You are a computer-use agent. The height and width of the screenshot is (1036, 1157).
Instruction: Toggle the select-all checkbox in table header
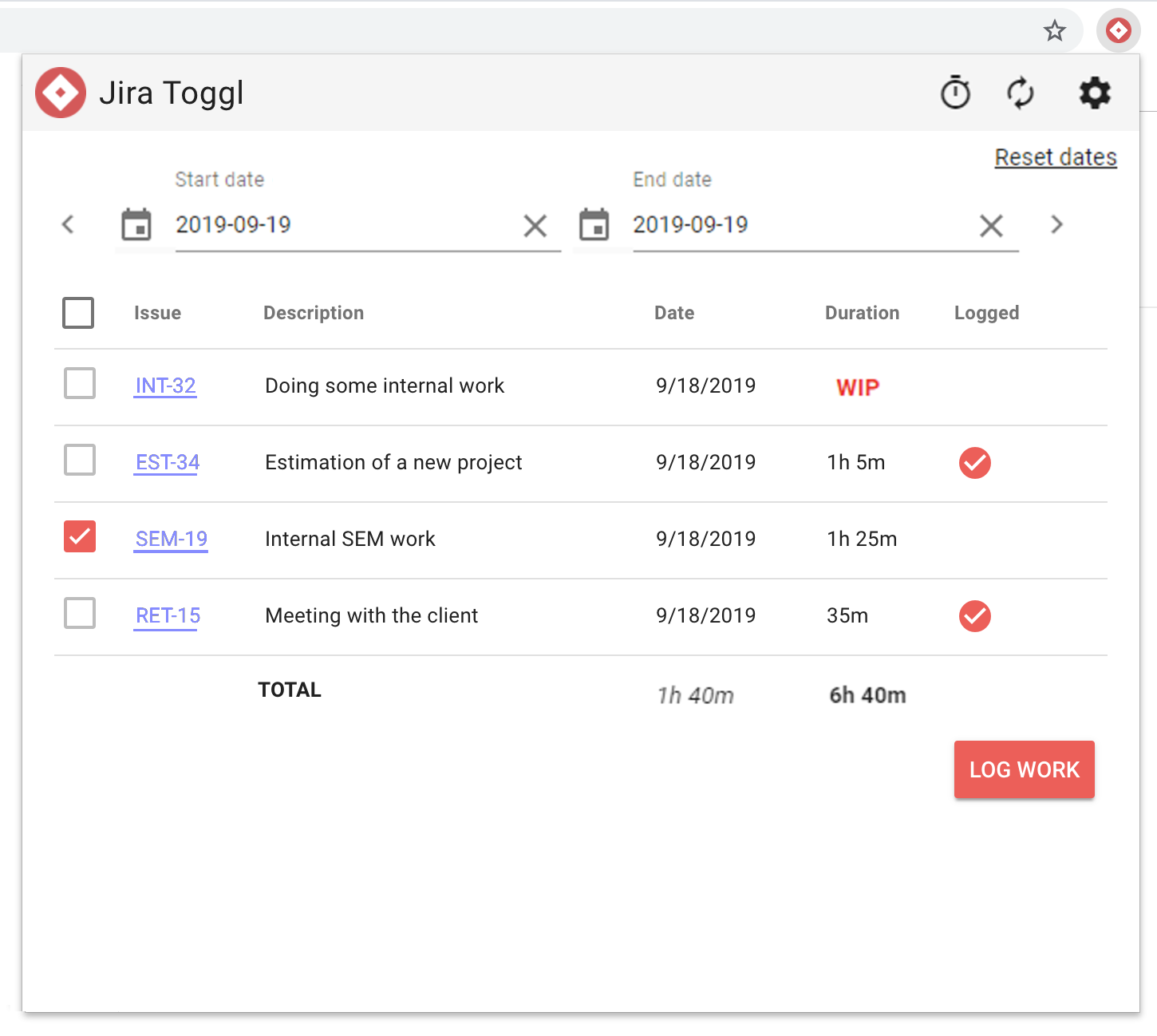[78, 313]
